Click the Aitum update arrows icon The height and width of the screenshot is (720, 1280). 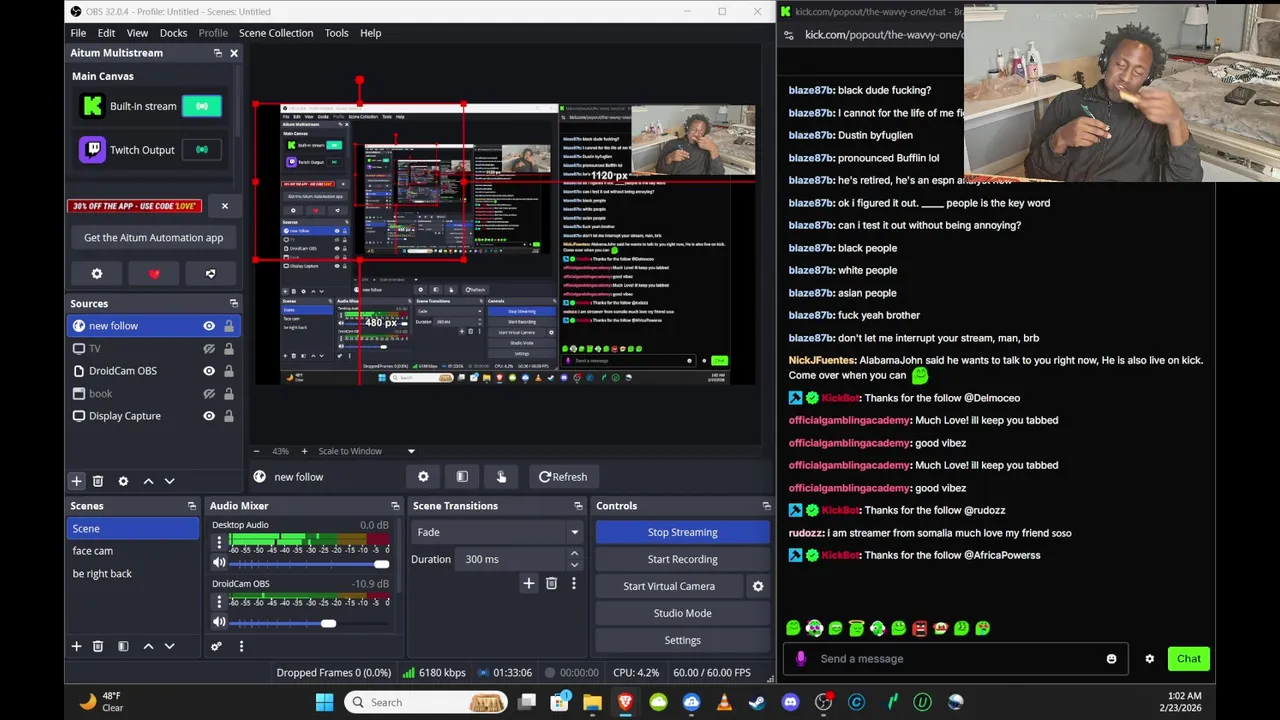(210, 274)
